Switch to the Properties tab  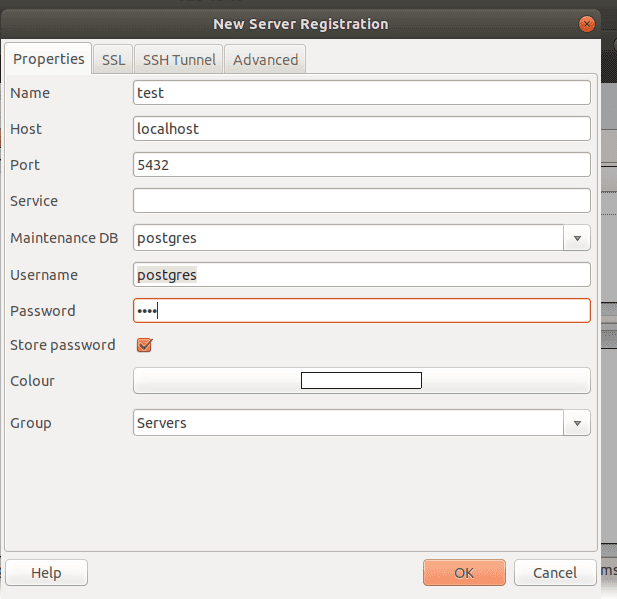(48, 59)
